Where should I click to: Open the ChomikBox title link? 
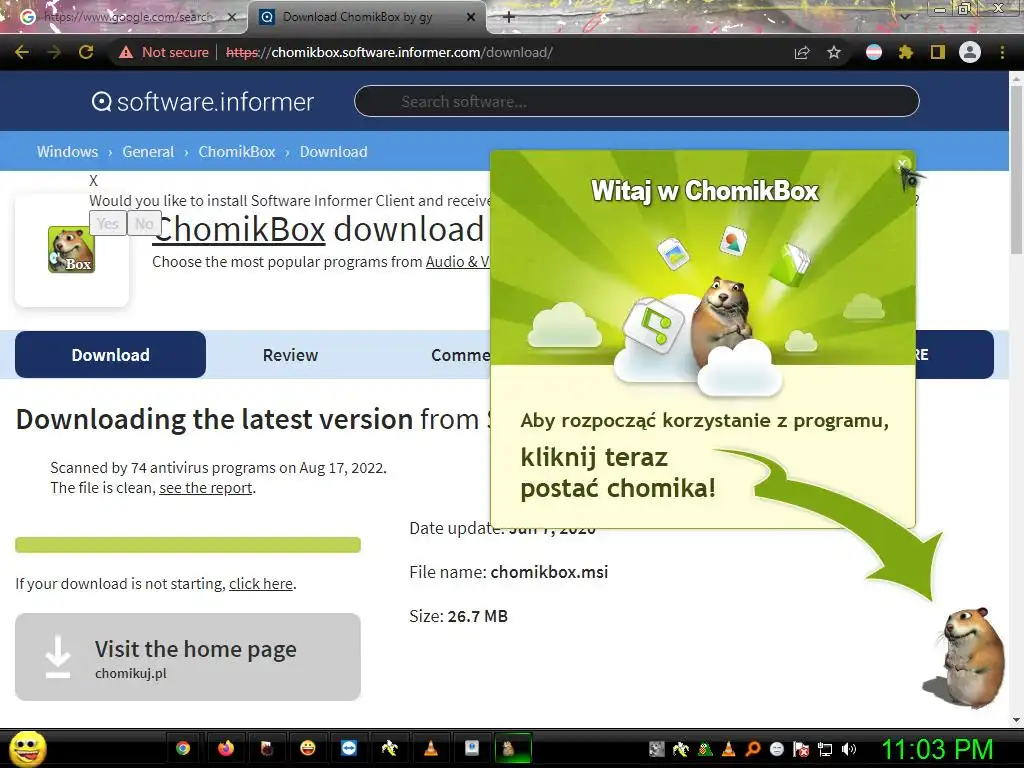238,229
